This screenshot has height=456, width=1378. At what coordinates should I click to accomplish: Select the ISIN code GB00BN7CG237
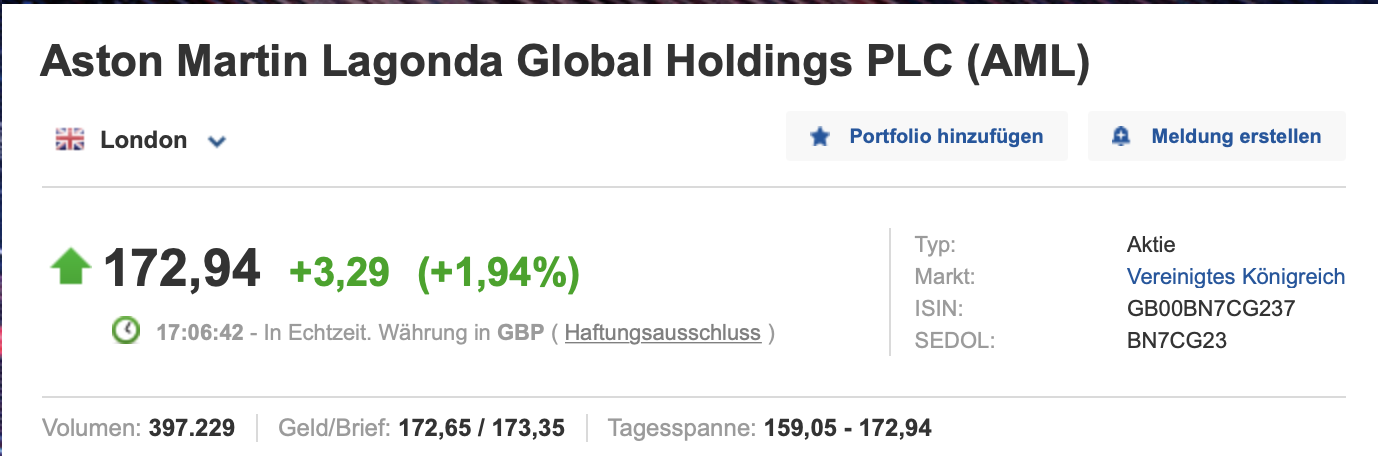[x=1210, y=309]
